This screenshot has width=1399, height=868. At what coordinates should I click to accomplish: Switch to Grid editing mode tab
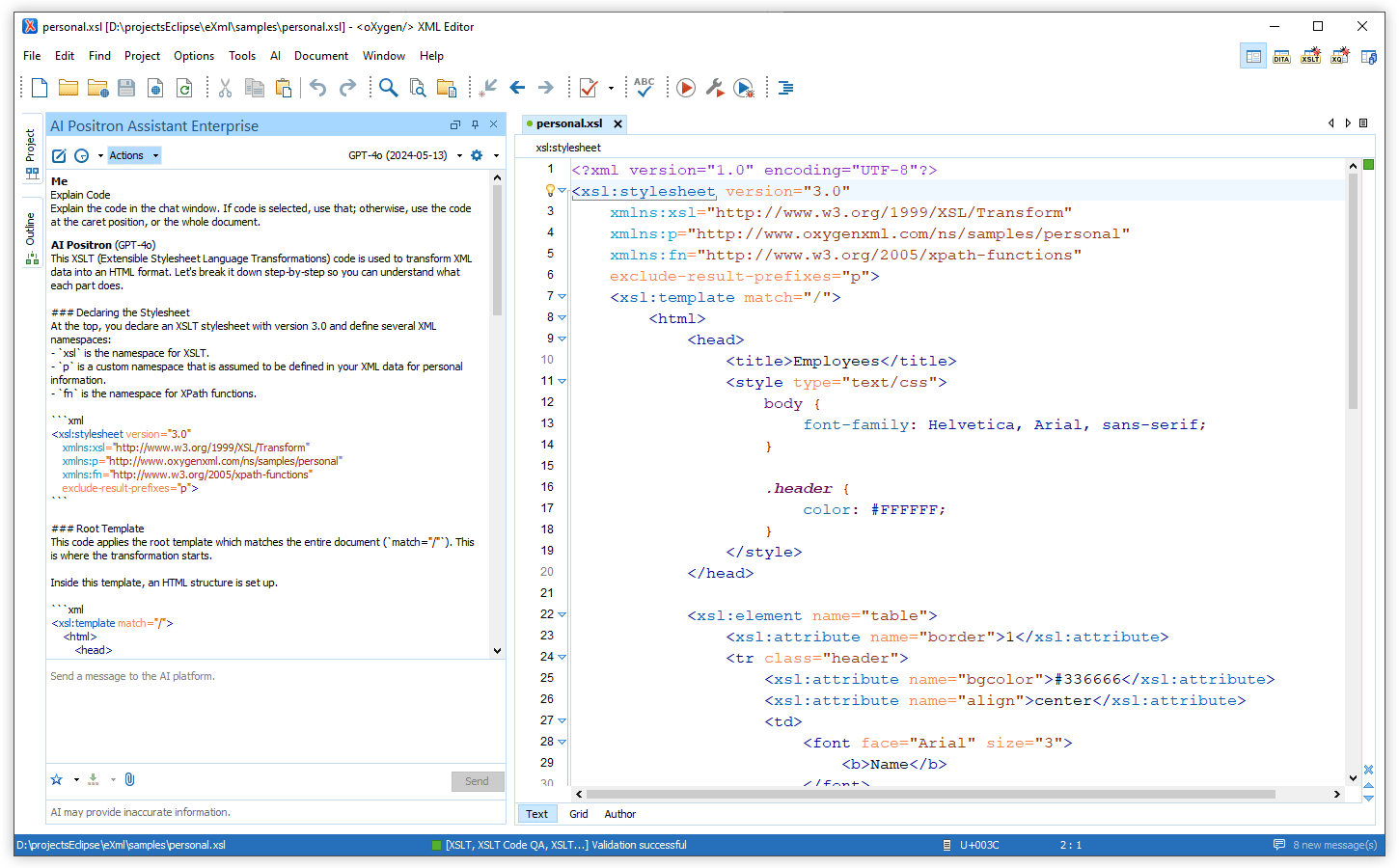(579, 814)
